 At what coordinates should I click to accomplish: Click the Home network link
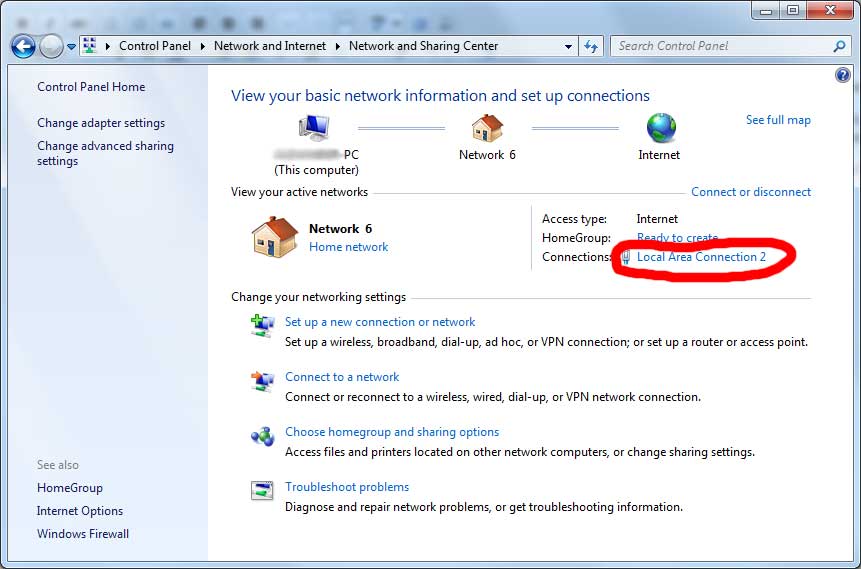(x=349, y=247)
